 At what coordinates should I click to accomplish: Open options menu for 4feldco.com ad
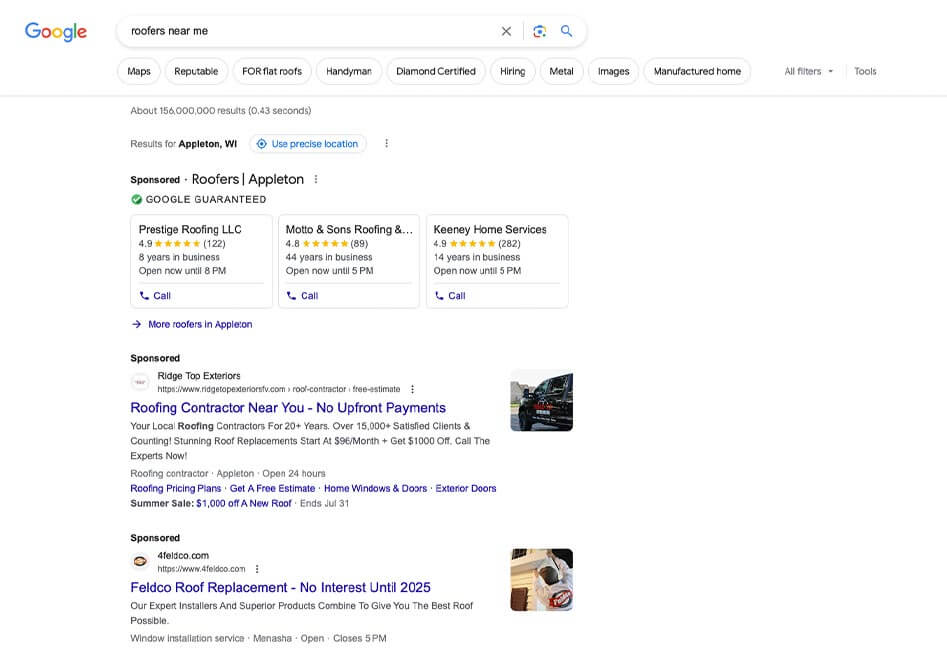(x=257, y=569)
